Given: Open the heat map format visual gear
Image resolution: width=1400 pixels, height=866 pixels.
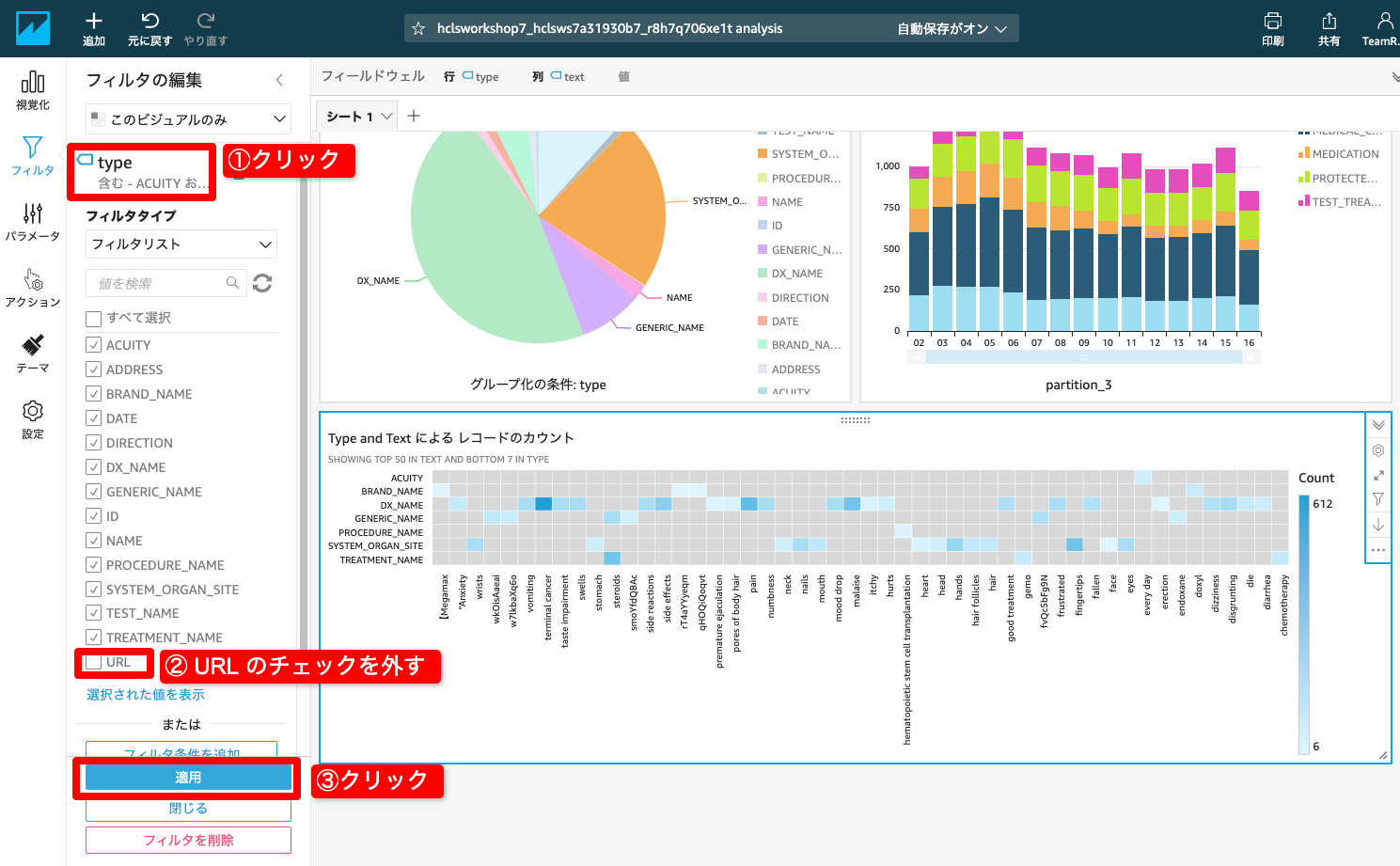Looking at the screenshot, I should (1378, 450).
